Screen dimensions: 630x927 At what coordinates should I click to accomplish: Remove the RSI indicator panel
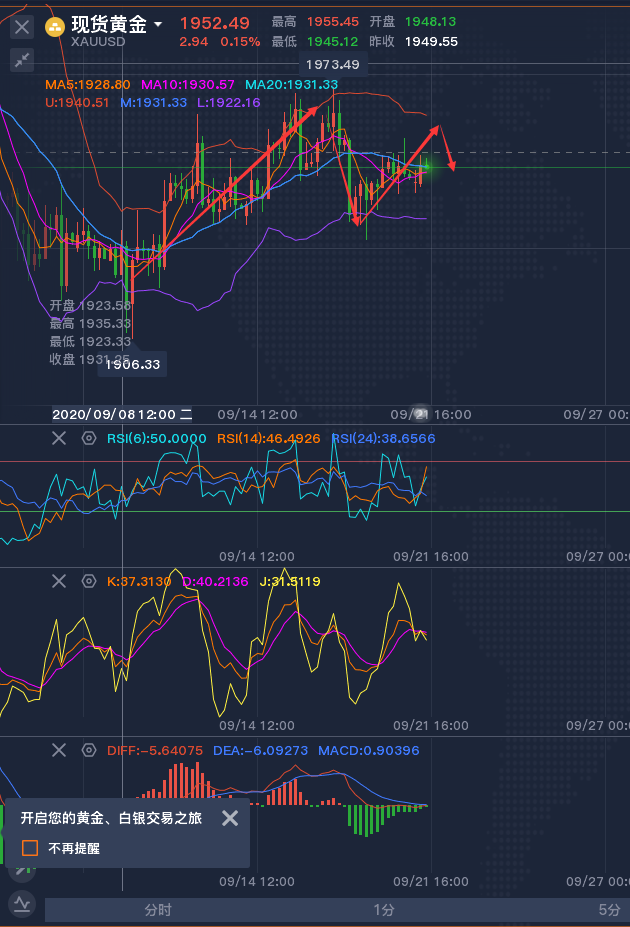tap(59, 438)
